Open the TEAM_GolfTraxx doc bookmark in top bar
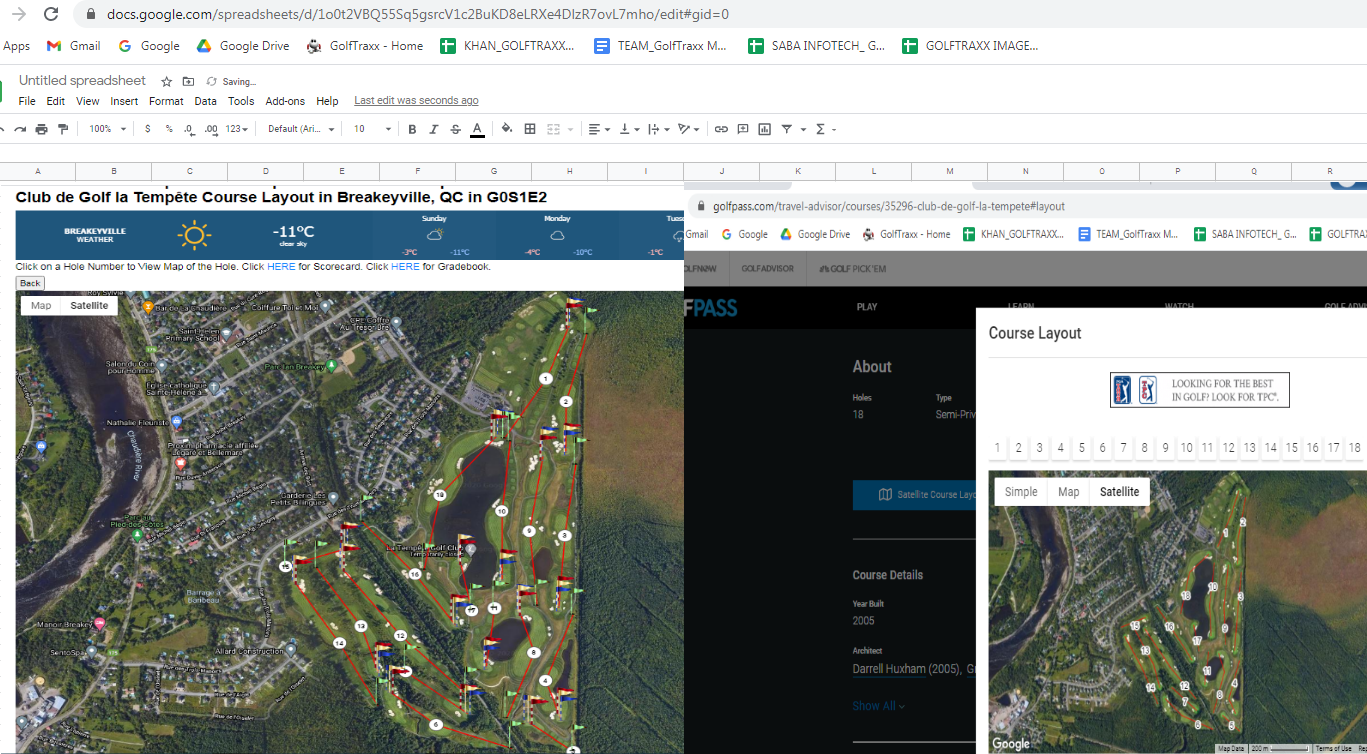Viewport: 1367px width, 754px height. 660,46
